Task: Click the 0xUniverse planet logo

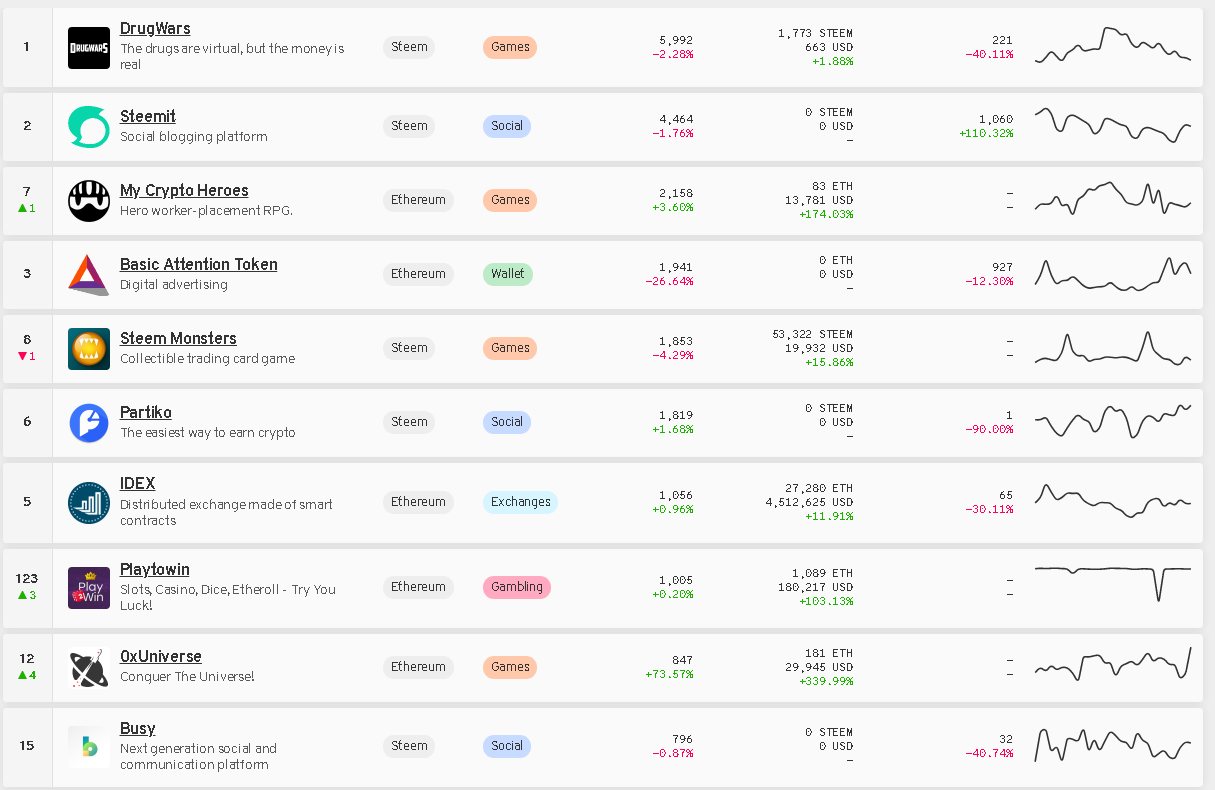Action: click(89, 668)
